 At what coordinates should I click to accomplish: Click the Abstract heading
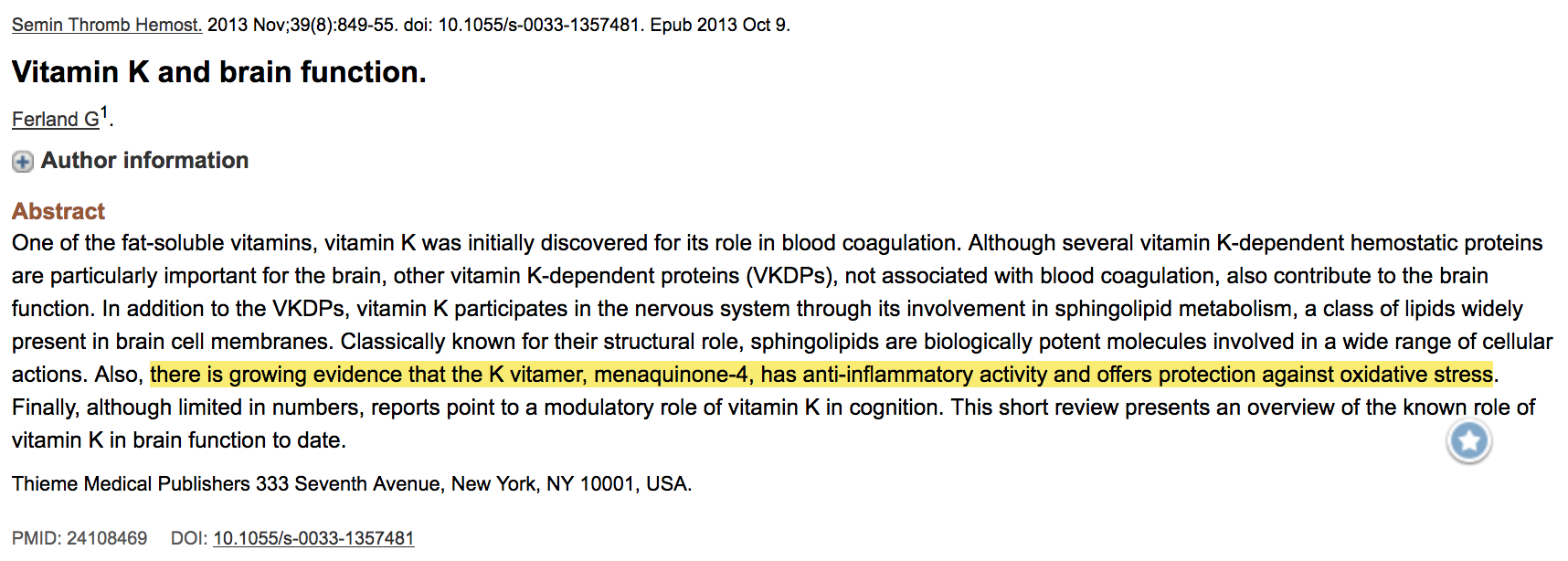[x=58, y=211]
